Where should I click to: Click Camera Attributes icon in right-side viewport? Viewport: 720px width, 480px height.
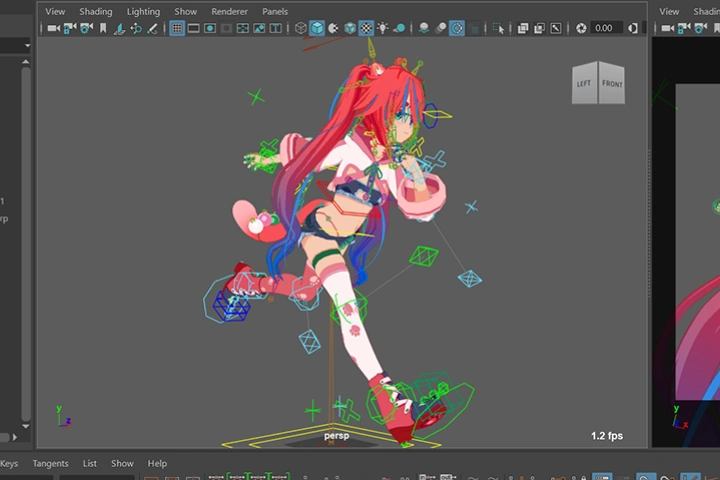tap(700, 28)
